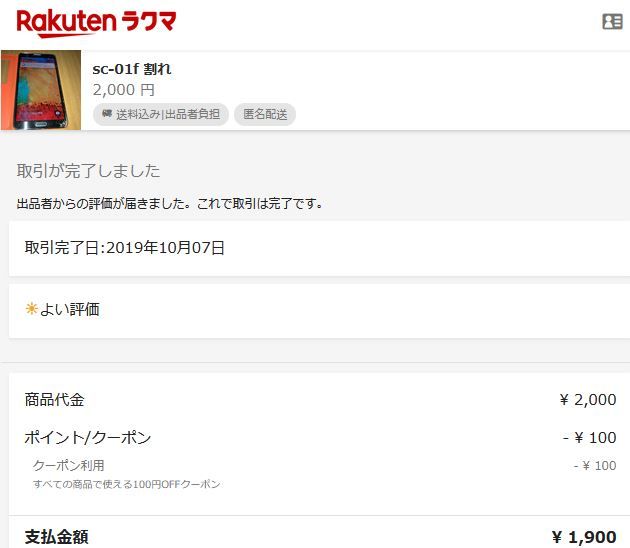Viewport: 630px width, 548px height.
Task: Click the 支払金額 total label
Action: (x=57, y=537)
